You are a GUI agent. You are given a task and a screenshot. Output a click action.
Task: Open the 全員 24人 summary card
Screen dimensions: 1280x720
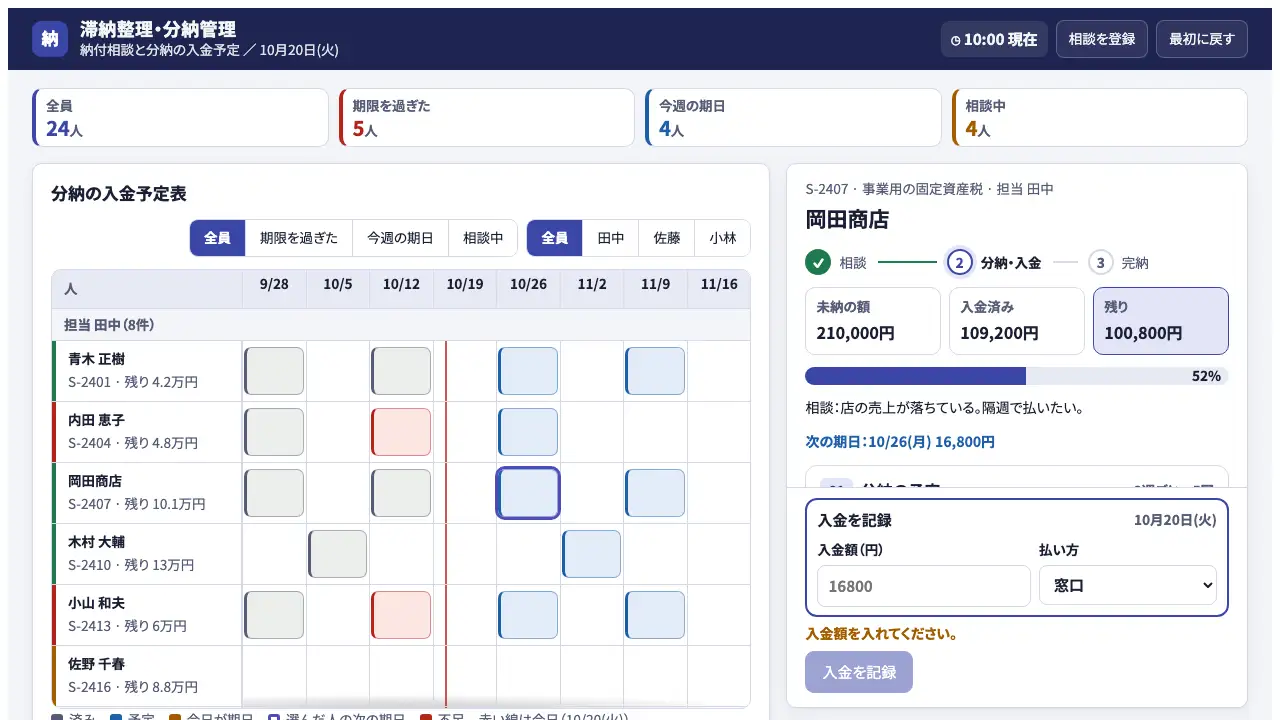(180, 118)
